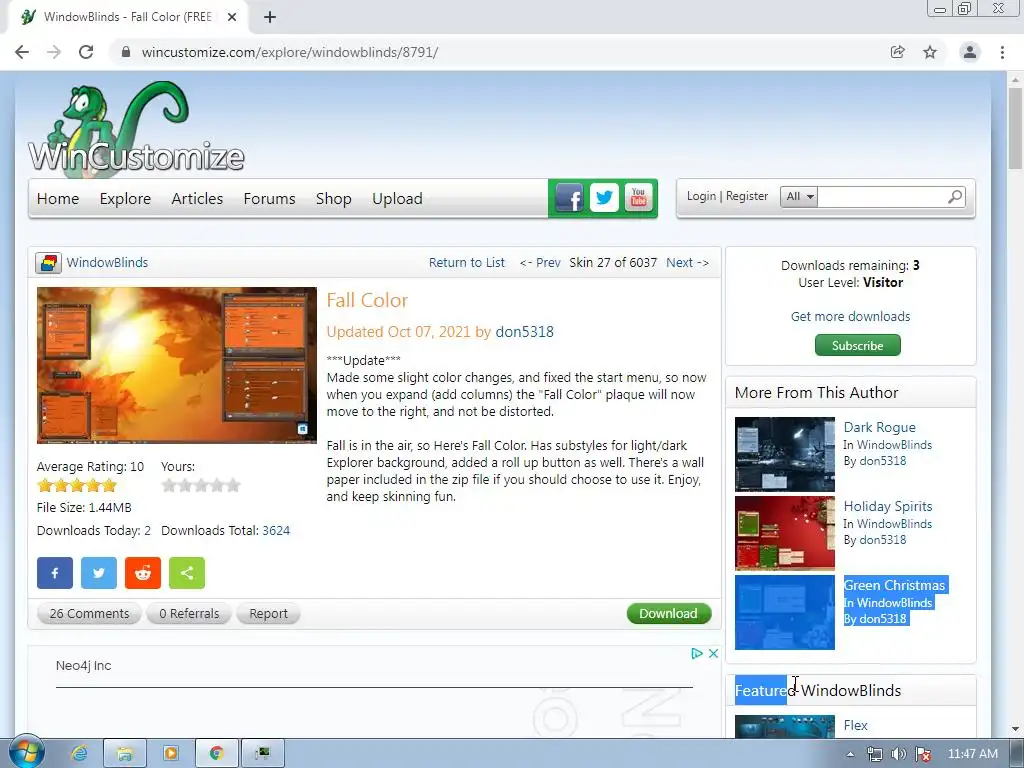Click the Downloads Total 3624 link
The height and width of the screenshot is (768, 1024).
(276, 530)
